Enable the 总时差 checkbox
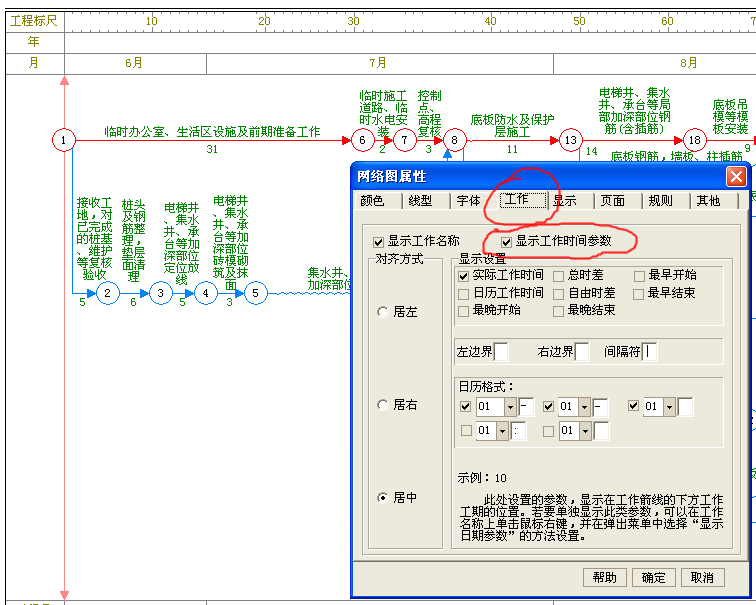The image size is (756, 605). 559,275
